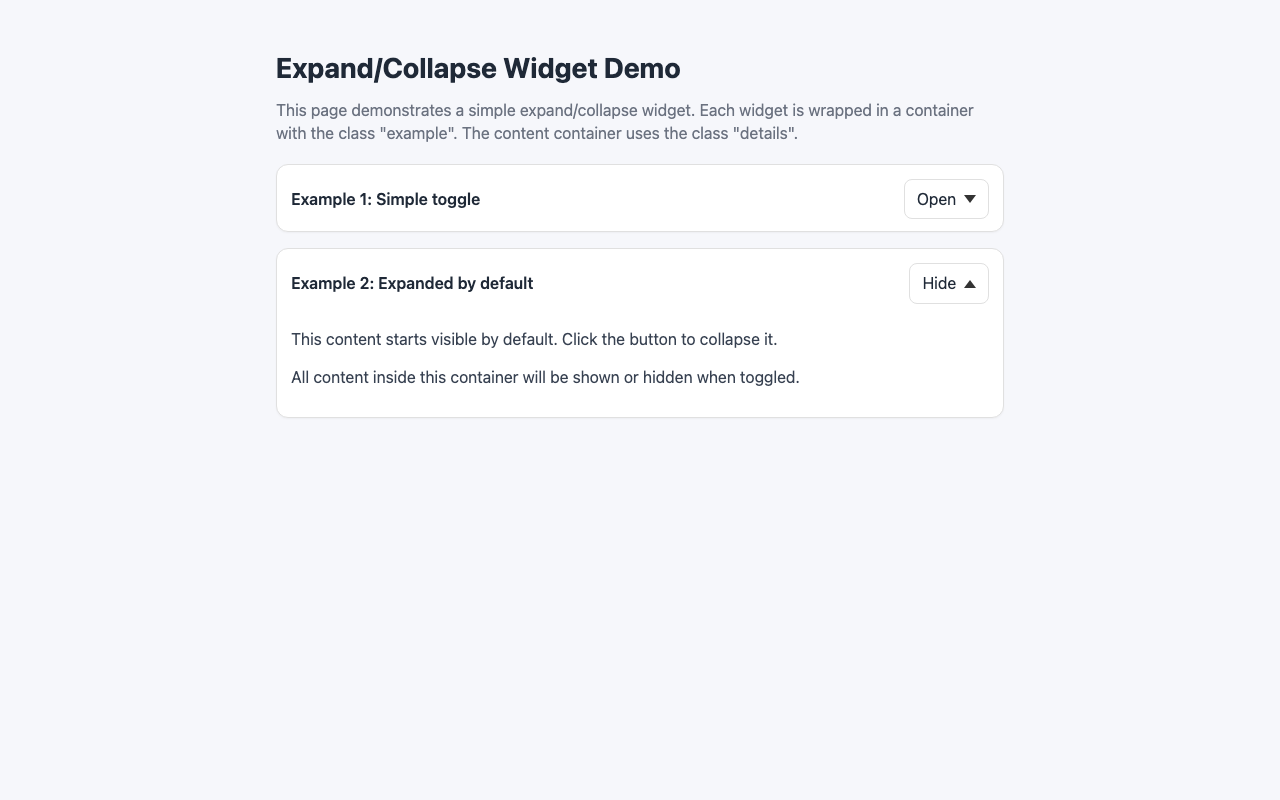Select the introductory description paragraph
The height and width of the screenshot is (800, 1280).
click(625, 121)
